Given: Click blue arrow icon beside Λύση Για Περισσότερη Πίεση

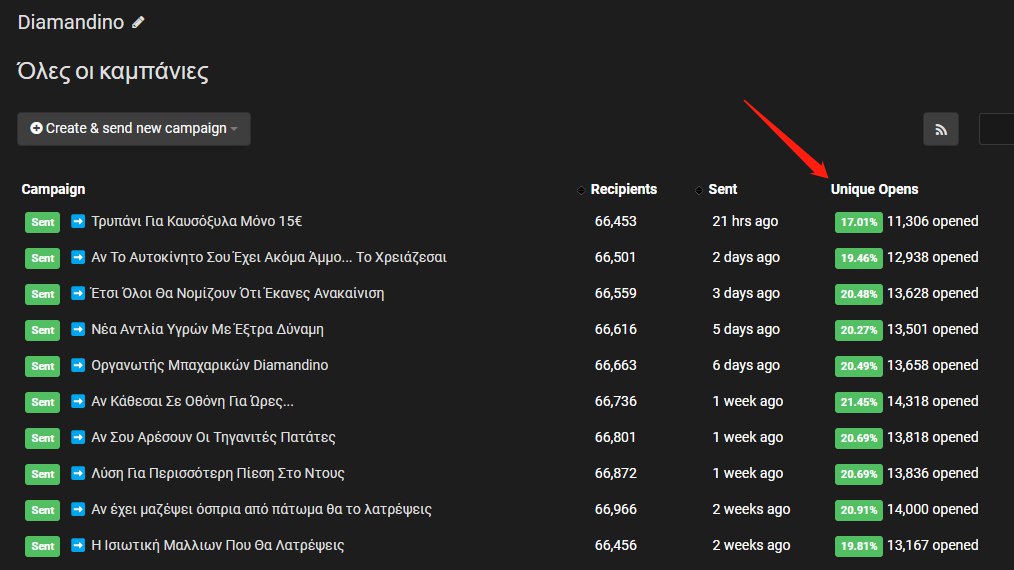Looking at the screenshot, I should pyautogui.click(x=78, y=474).
